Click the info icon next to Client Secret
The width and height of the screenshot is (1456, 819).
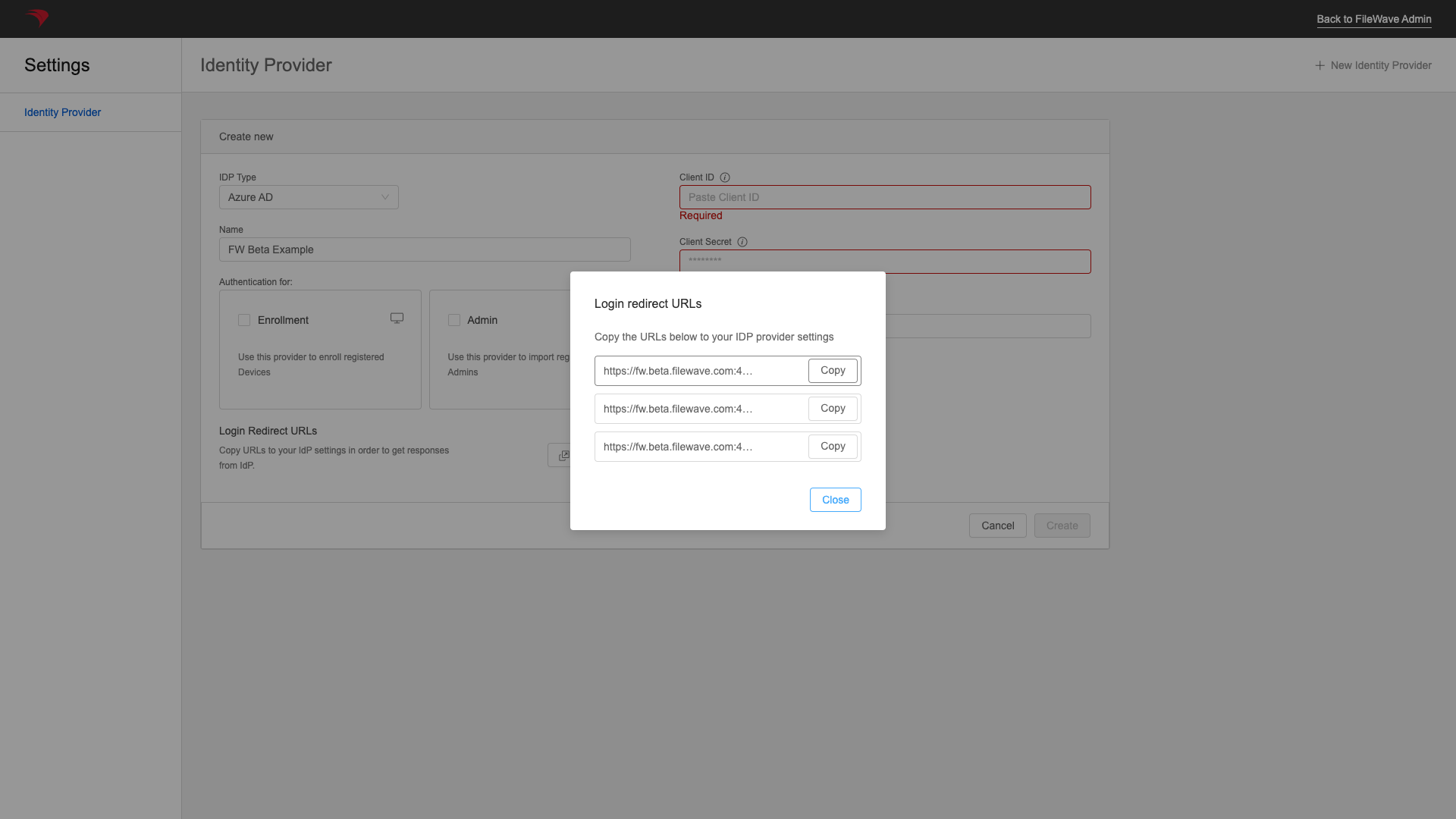[x=742, y=241]
